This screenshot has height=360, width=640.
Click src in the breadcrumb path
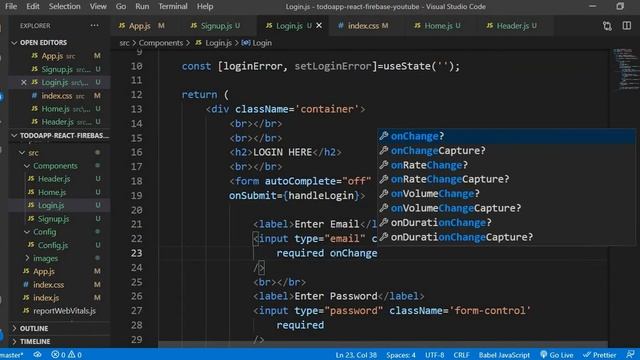124,43
